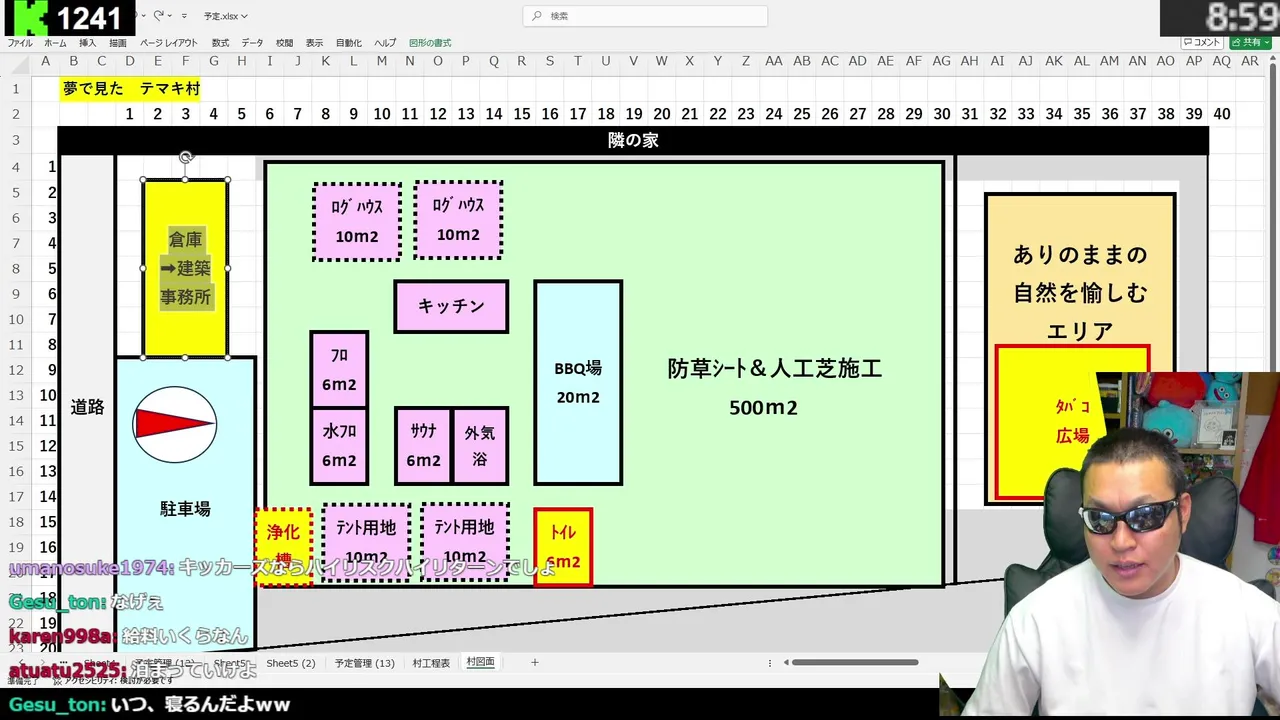Switch to the 数式 ribbon tab
The image size is (1280, 720).
[220, 43]
